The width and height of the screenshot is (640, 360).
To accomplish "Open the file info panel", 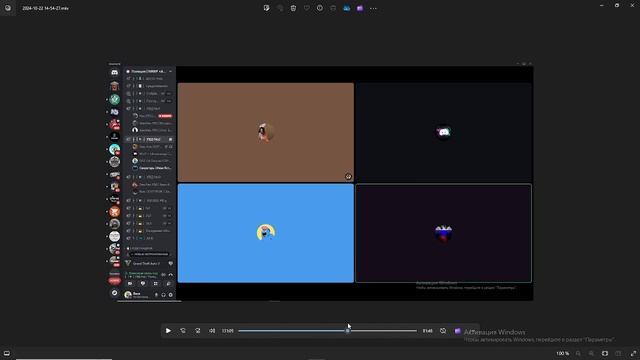I will [320, 8].
